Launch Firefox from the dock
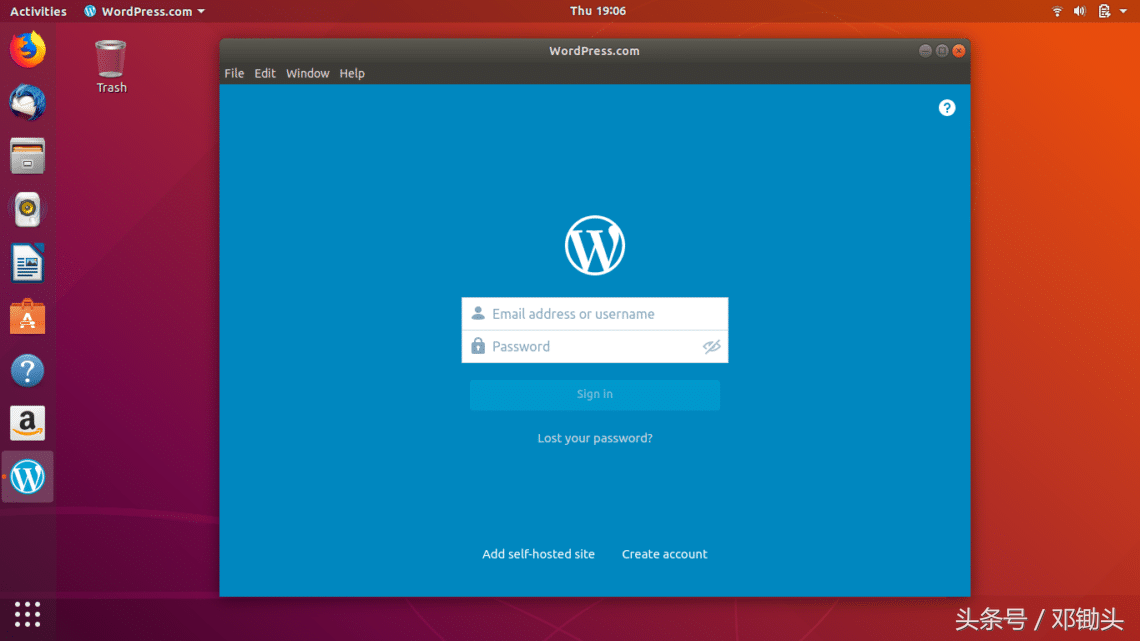Viewport: 1140px width, 641px height. tap(28, 49)
